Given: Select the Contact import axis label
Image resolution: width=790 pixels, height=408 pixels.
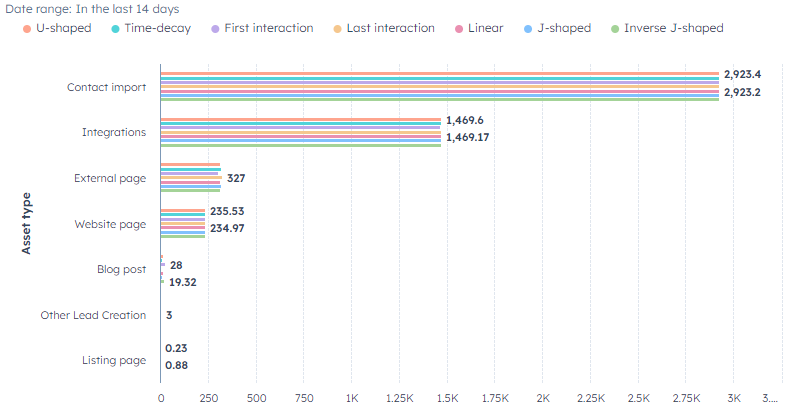Looking at the screenshot, I should (x=107, y=87).
